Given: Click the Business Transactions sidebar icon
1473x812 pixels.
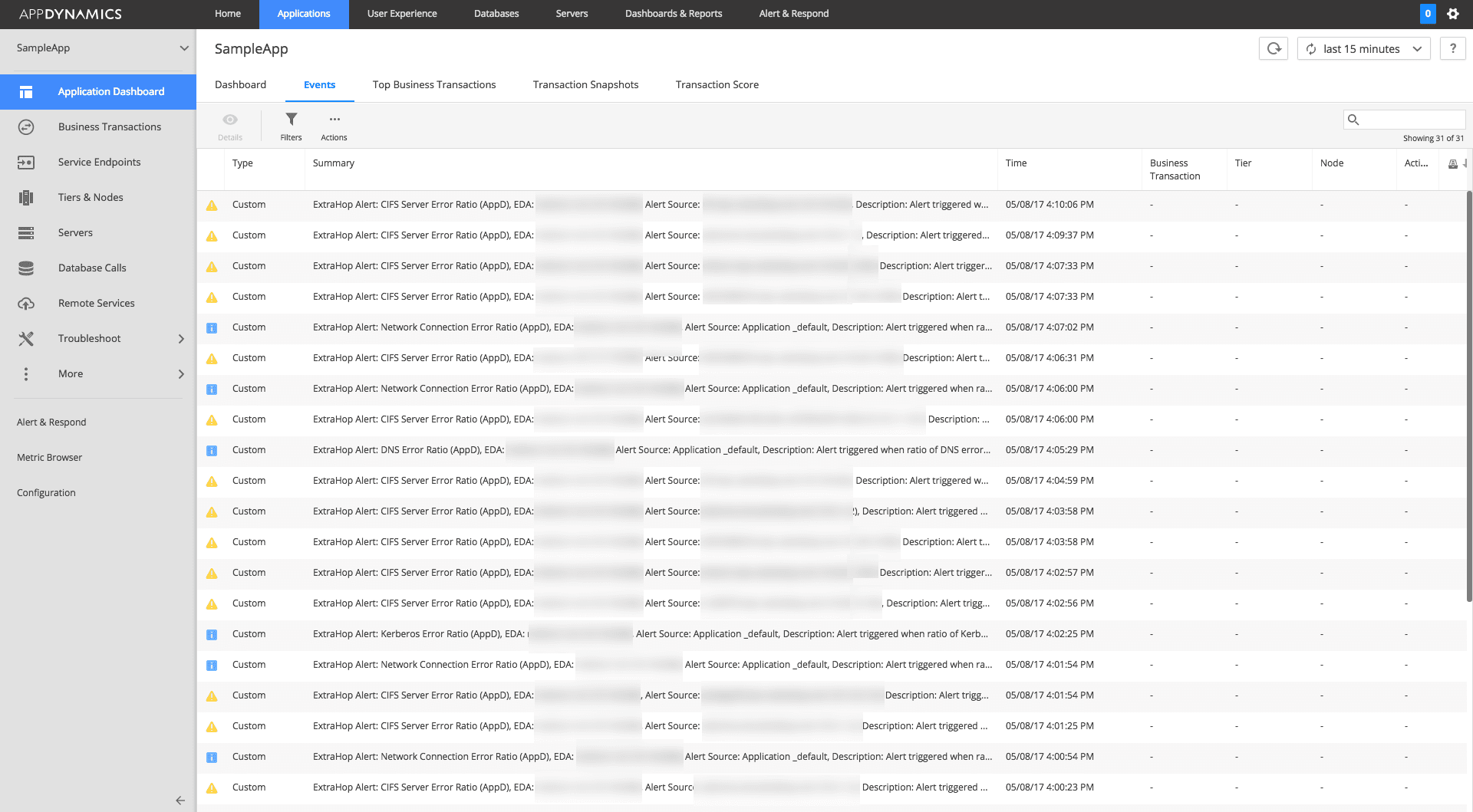Looking at the screenshot, I should point(26,127).
